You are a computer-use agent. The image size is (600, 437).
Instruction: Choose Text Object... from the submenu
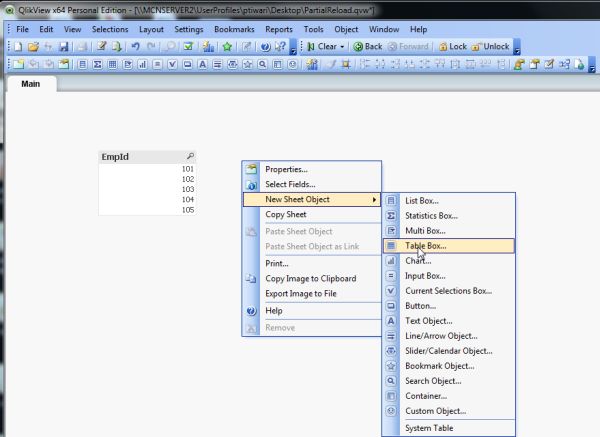449,321
